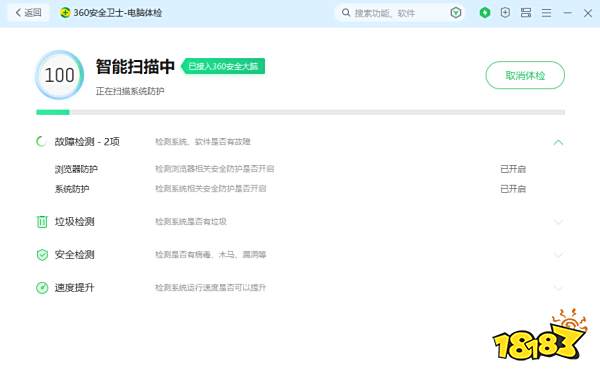600x377 pixels.
Task: Click 已开启 status for 系统防护
Action: tap(513, 189)
